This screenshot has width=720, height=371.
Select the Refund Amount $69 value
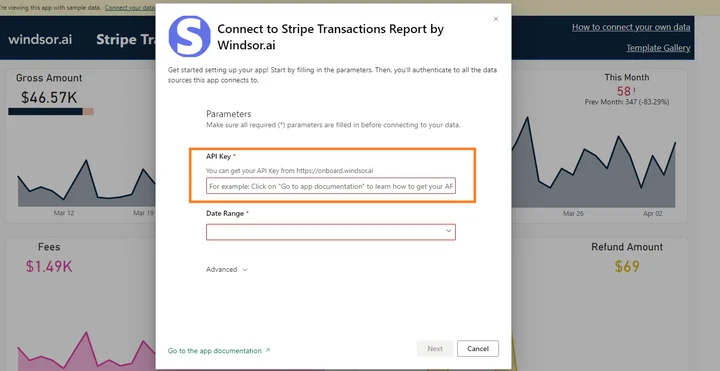click(x=627, y=266)
